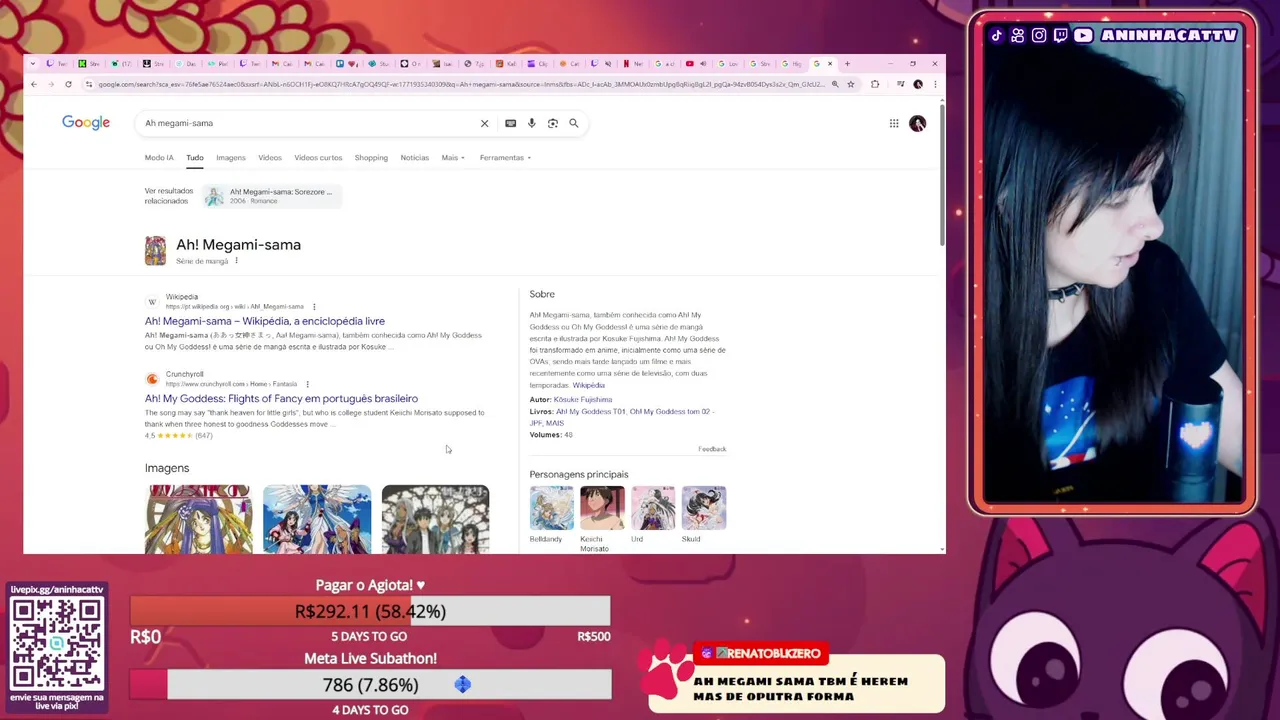Screen dimensions: 1280x720
Task: Switch to Shopping search tab
Action: click(x=371, y=158)
